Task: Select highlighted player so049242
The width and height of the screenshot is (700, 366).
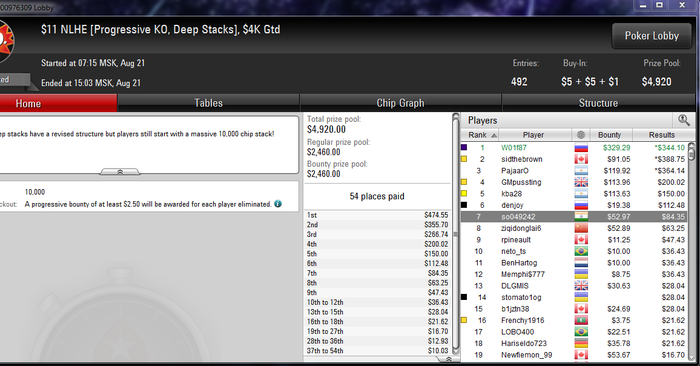Action: coord(575,217)
